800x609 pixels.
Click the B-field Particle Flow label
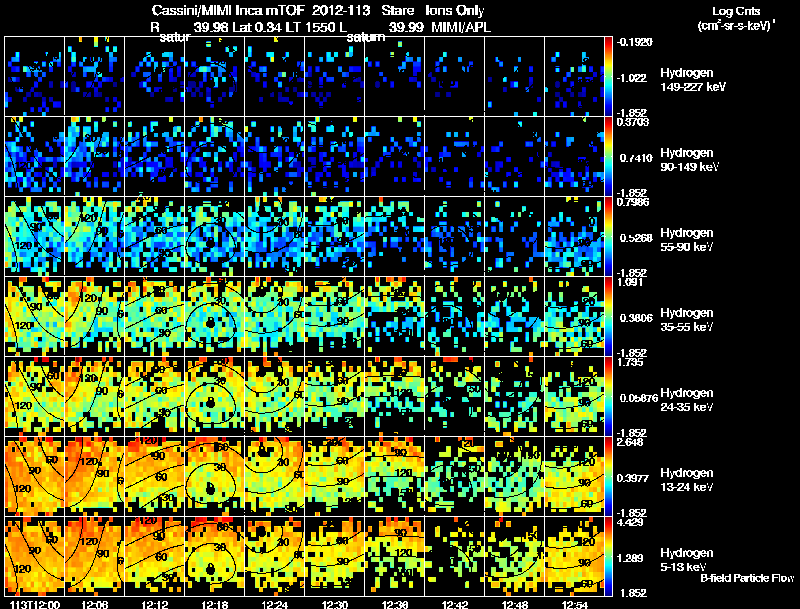747,578
